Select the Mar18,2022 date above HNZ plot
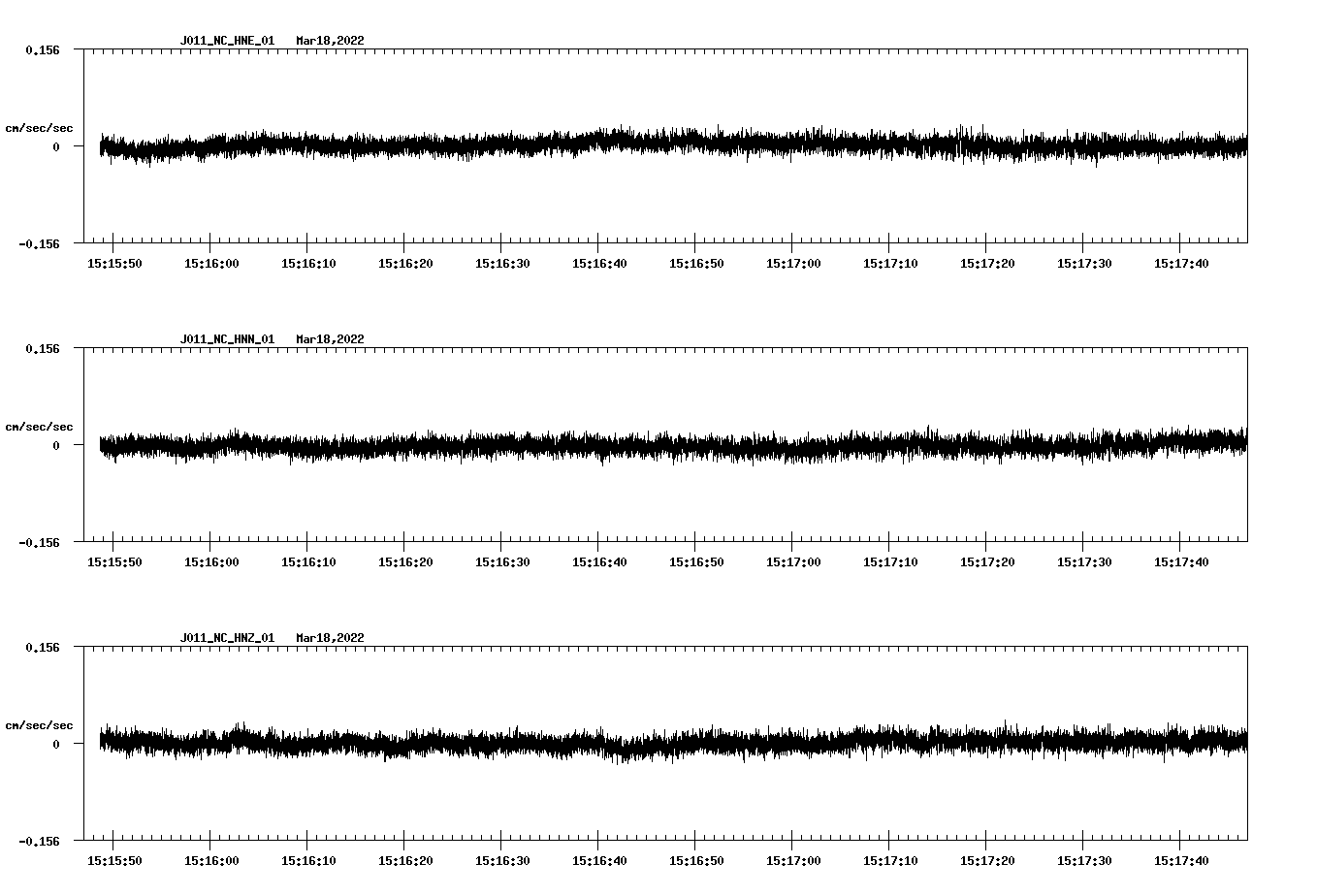This screenshot has height=896, width=1317. (x=331, y=638)
